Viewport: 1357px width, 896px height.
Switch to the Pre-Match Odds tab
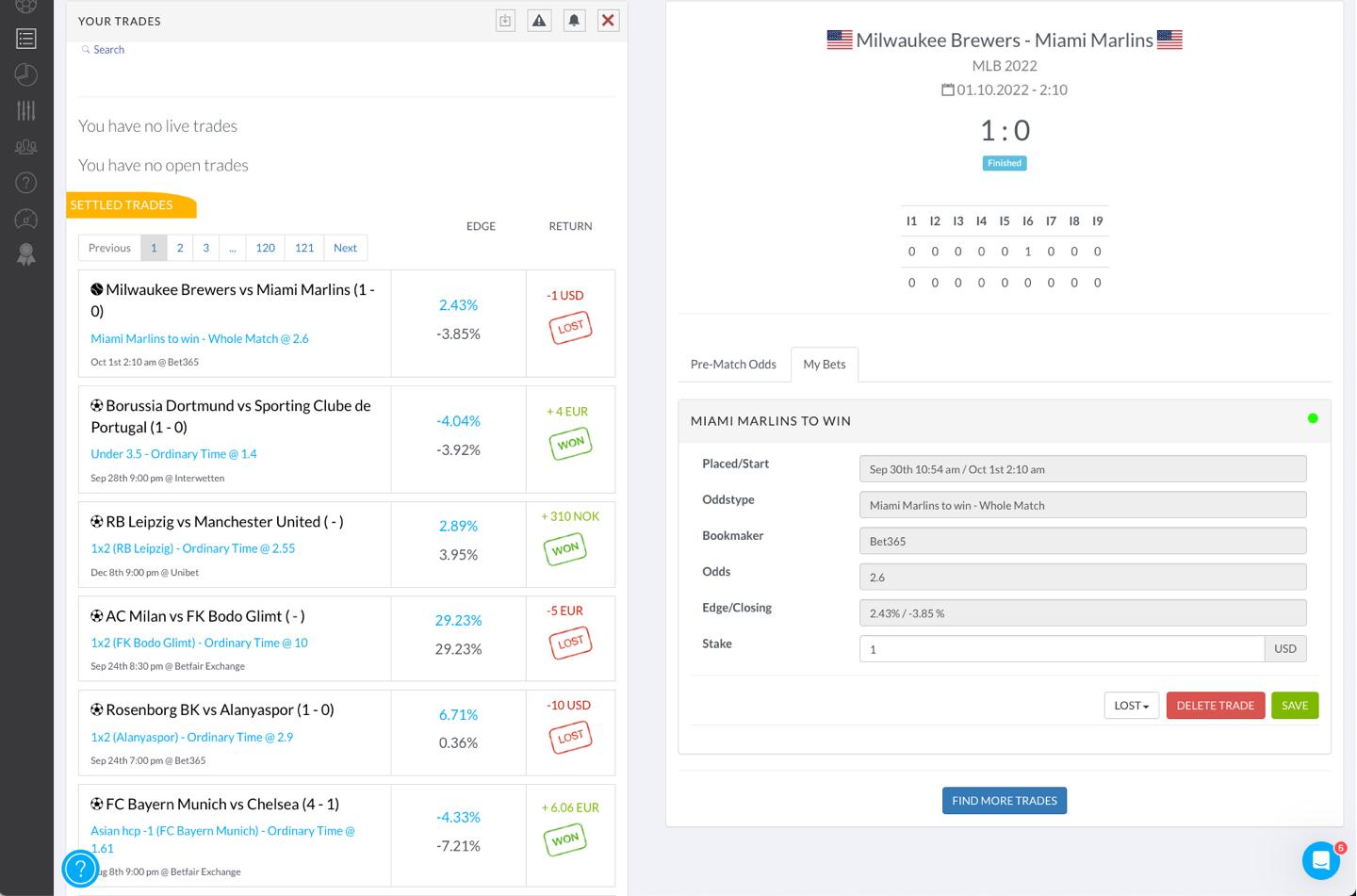click(733, 365)
